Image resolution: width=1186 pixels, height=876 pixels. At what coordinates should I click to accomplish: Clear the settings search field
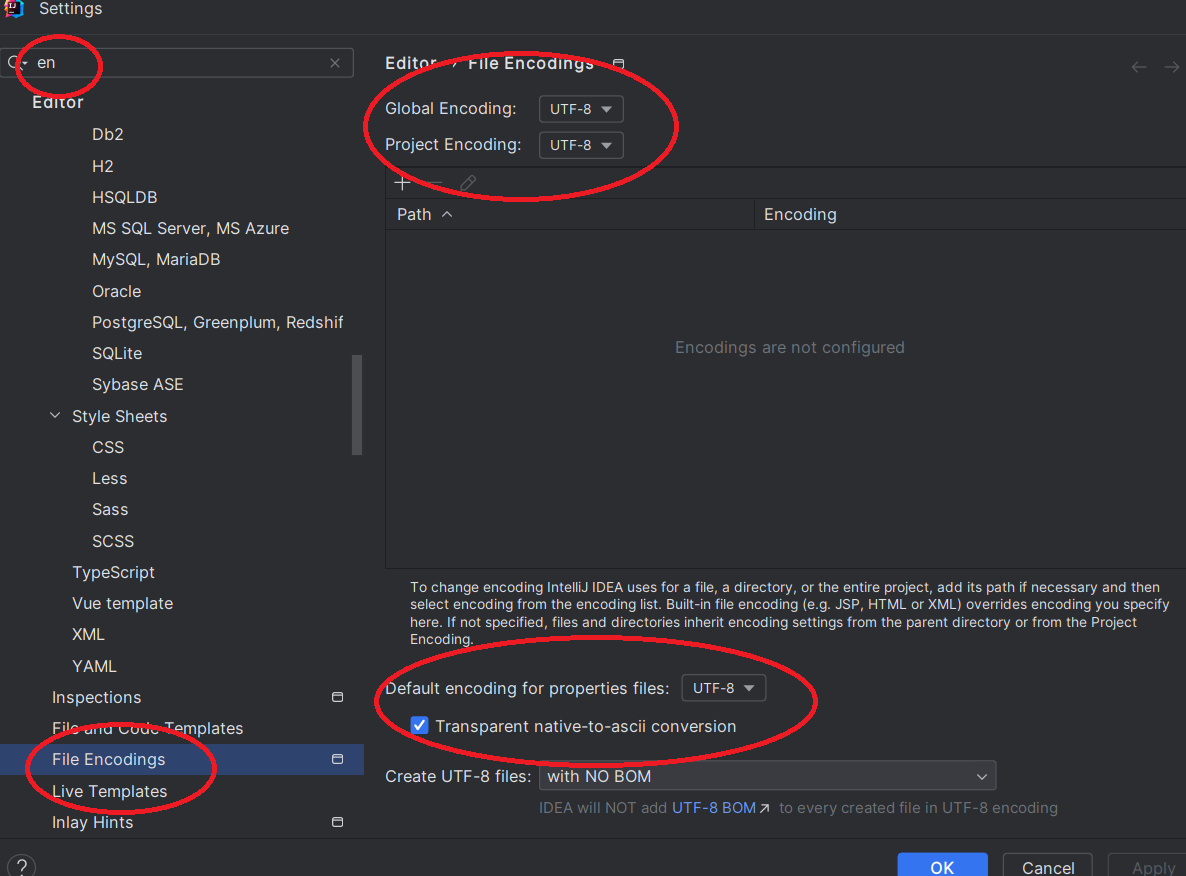(x=335, y=63)
